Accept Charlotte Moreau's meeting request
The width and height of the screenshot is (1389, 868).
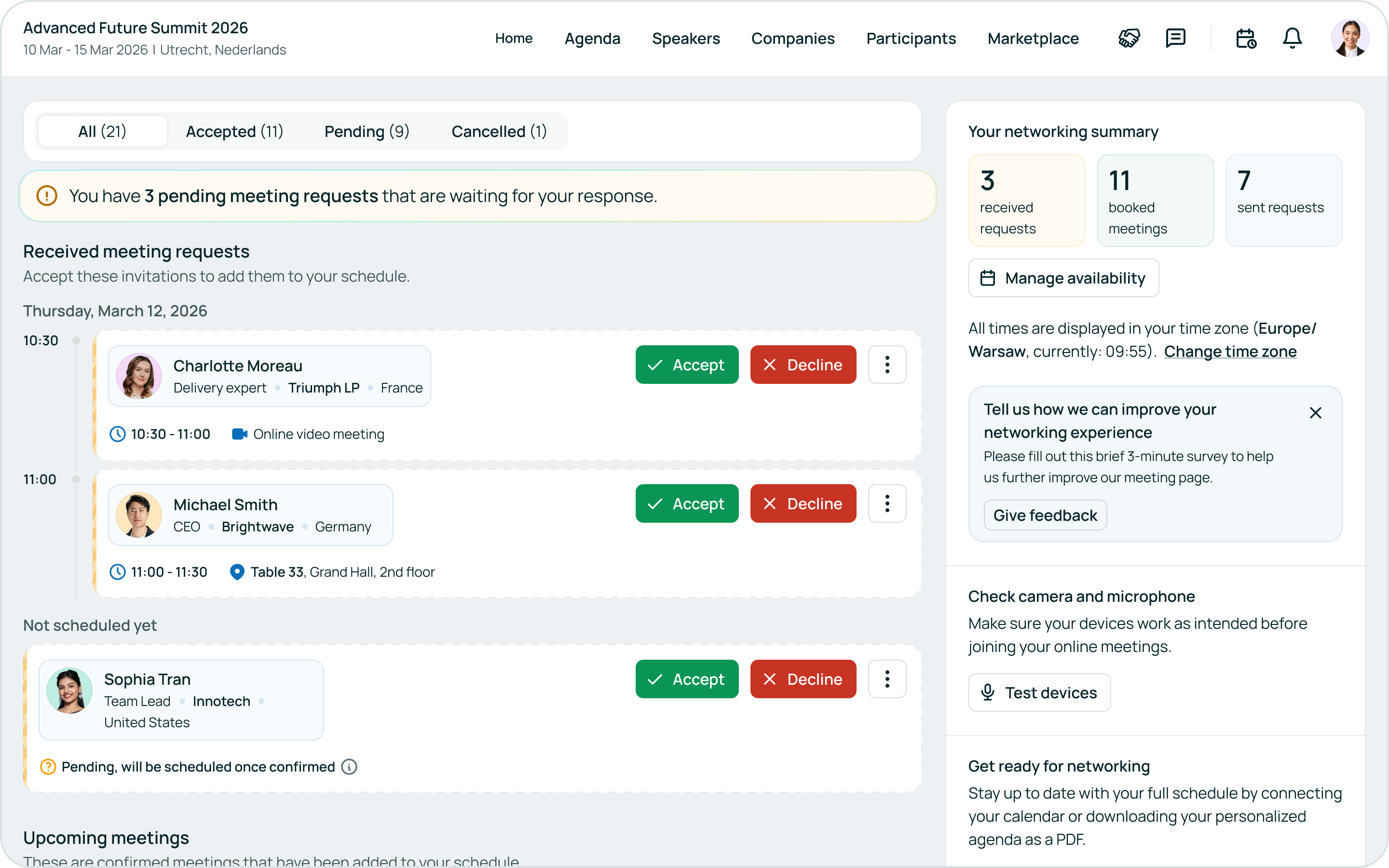[x=686, y=365]
